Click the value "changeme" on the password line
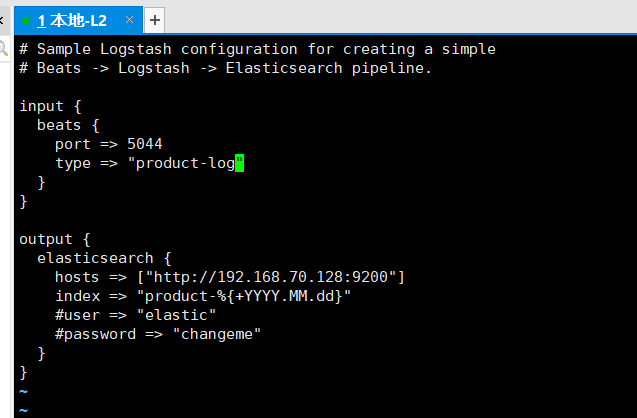 click(217, 334)
